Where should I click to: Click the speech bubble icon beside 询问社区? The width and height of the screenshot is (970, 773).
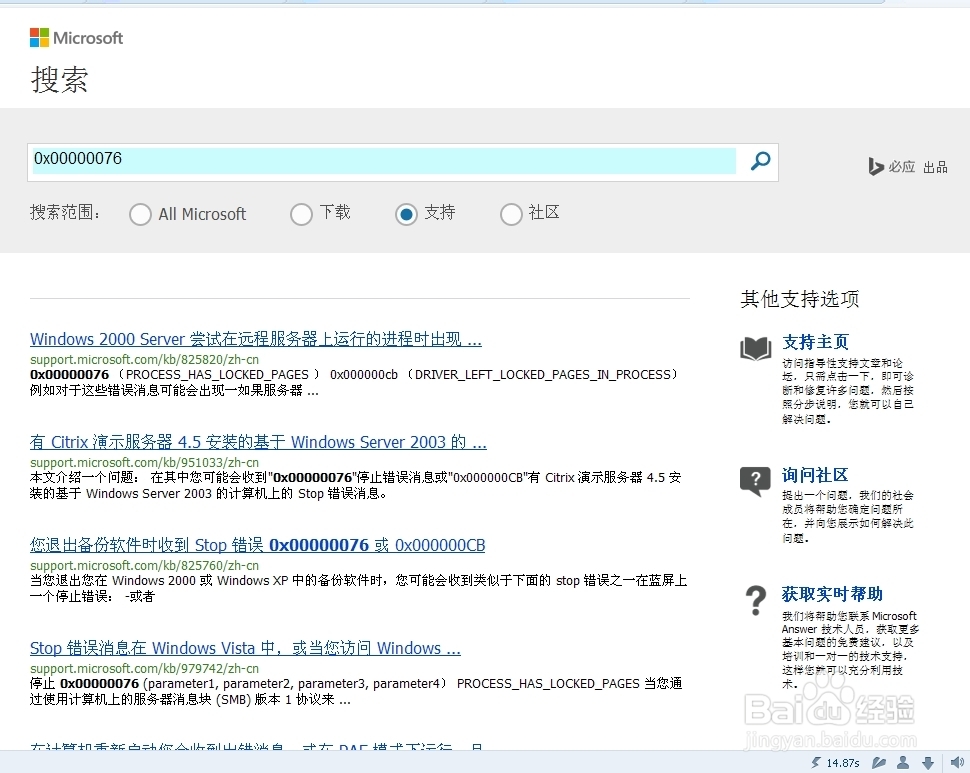pos(755,480)
